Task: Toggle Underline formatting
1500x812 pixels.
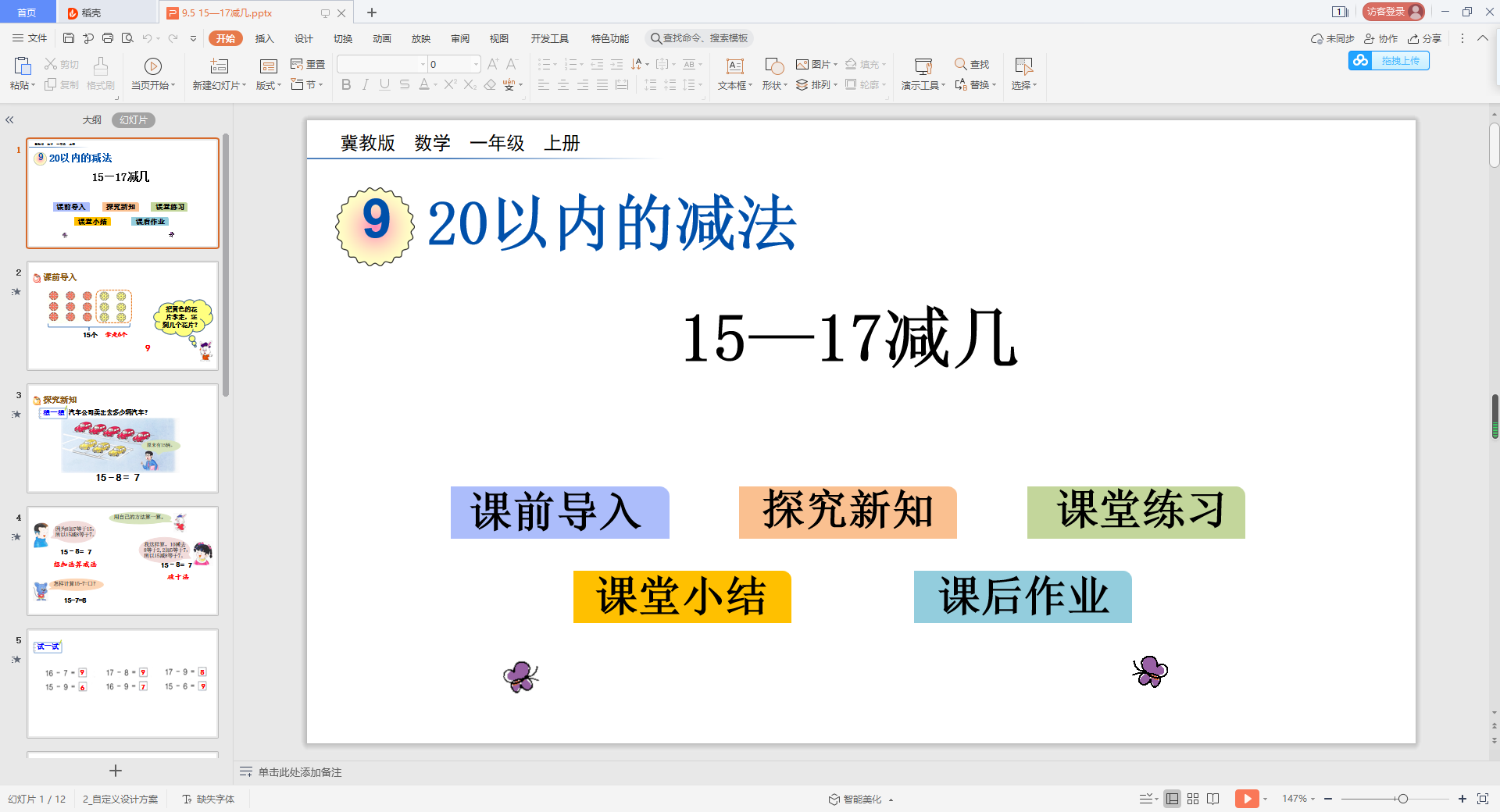Action: [x=384, y=84]
